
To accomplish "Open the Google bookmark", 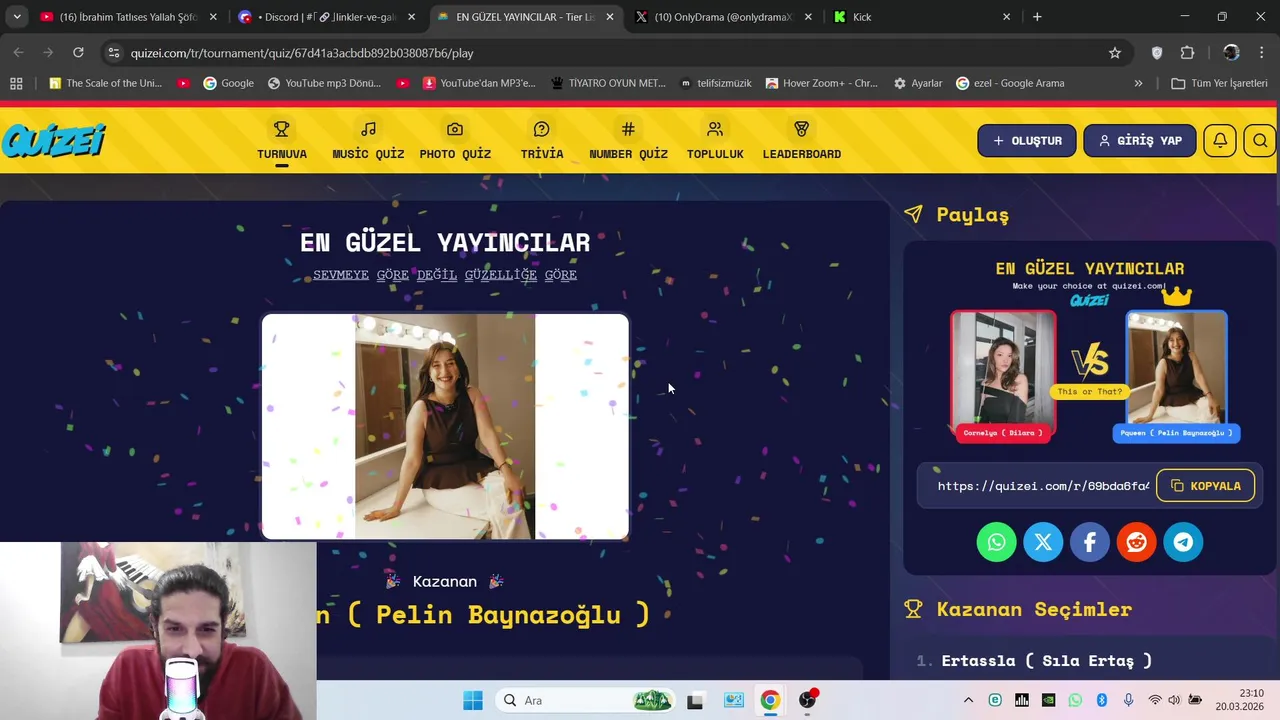I will pos(228,83).
